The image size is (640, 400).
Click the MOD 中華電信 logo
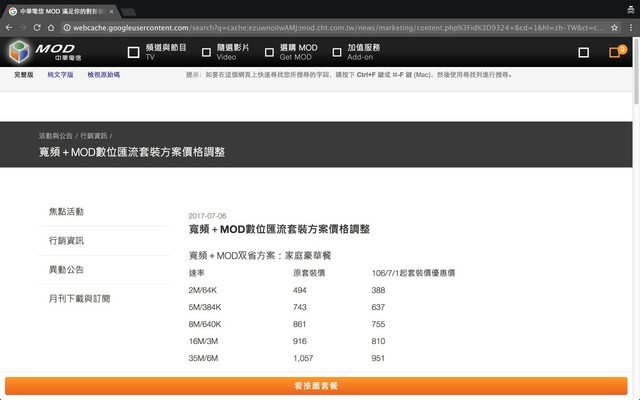tap(45, 51)
